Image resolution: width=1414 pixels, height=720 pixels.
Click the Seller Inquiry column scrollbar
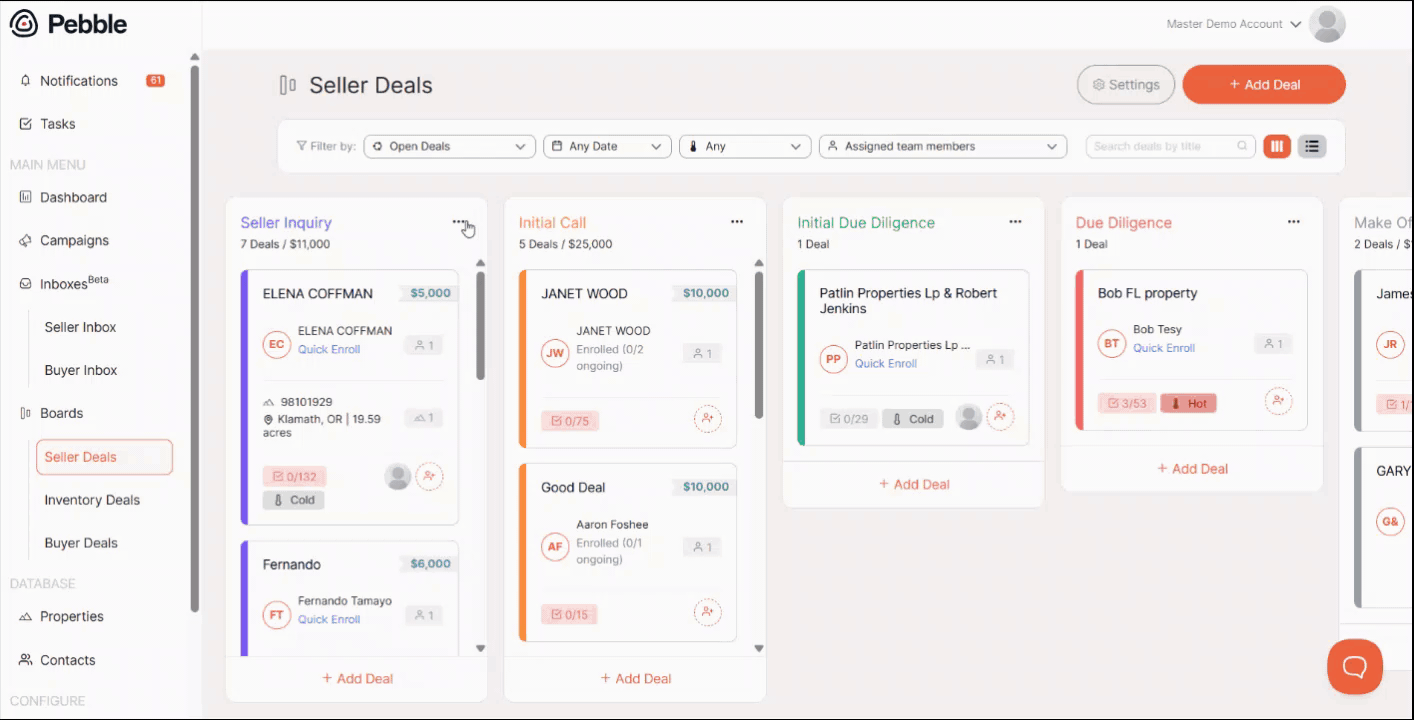480,326
